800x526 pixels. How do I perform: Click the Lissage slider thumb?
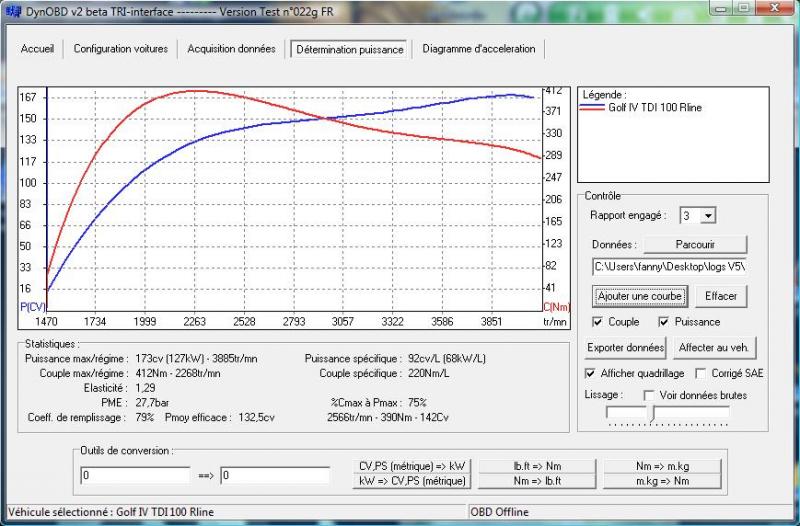654,413
